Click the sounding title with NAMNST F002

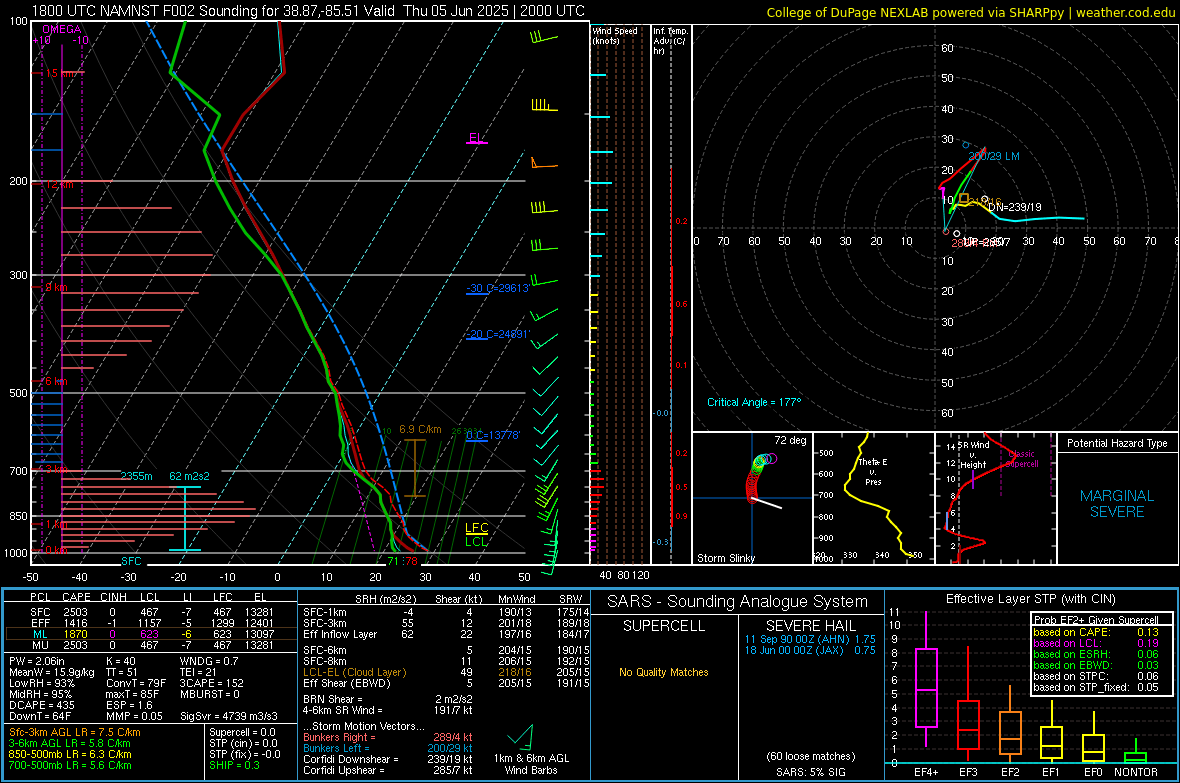[x=308, y=11]
